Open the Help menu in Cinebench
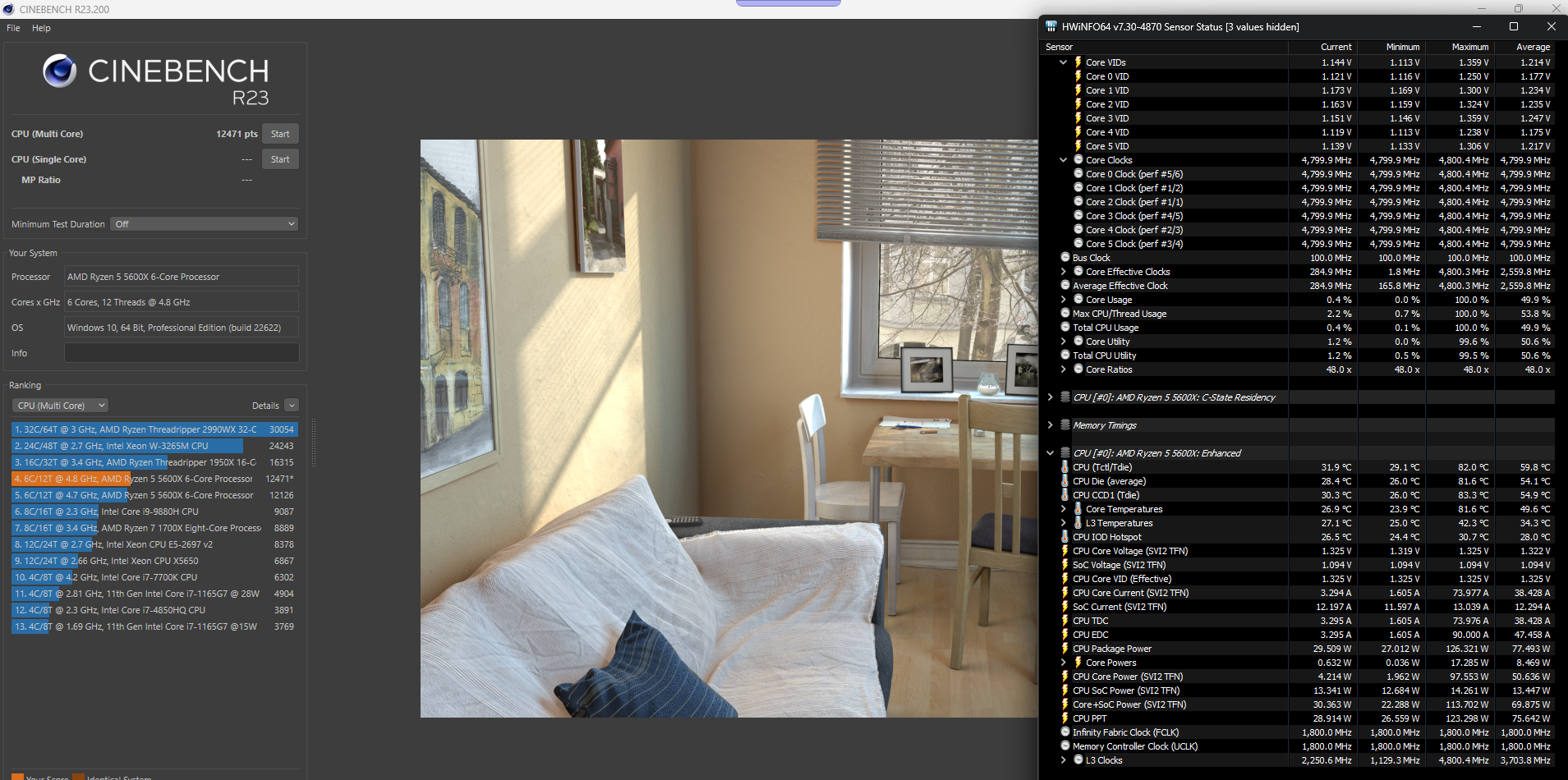Viewport: 1568px width, 780px height. (41, 28)
